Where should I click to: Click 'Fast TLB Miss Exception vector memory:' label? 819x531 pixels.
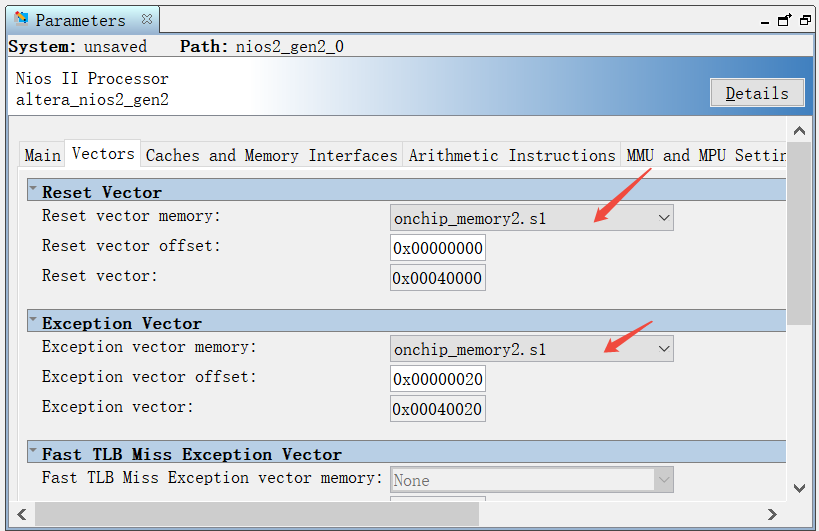(x=212, y=477)
